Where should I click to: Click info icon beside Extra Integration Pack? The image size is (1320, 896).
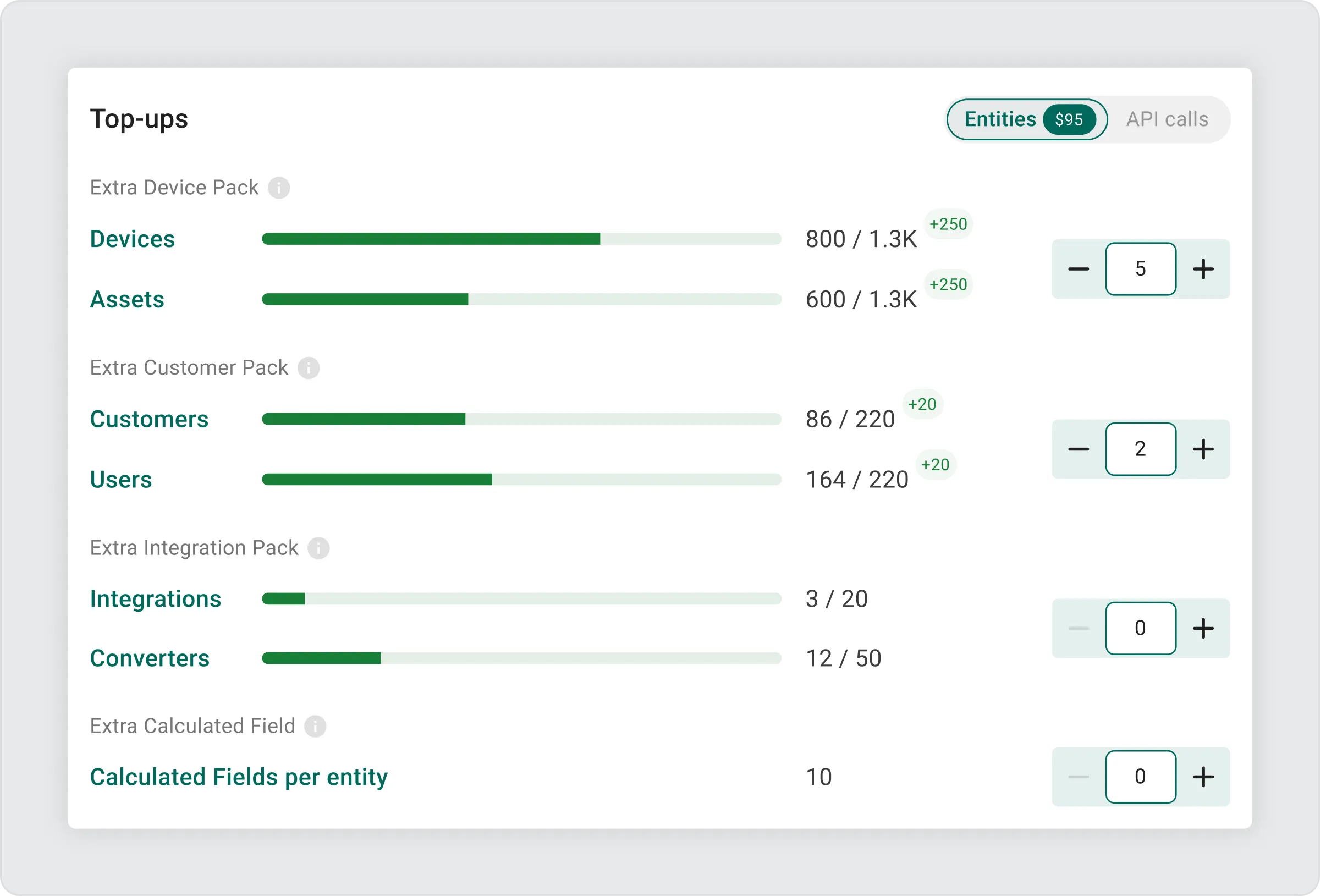pos(318,548)
